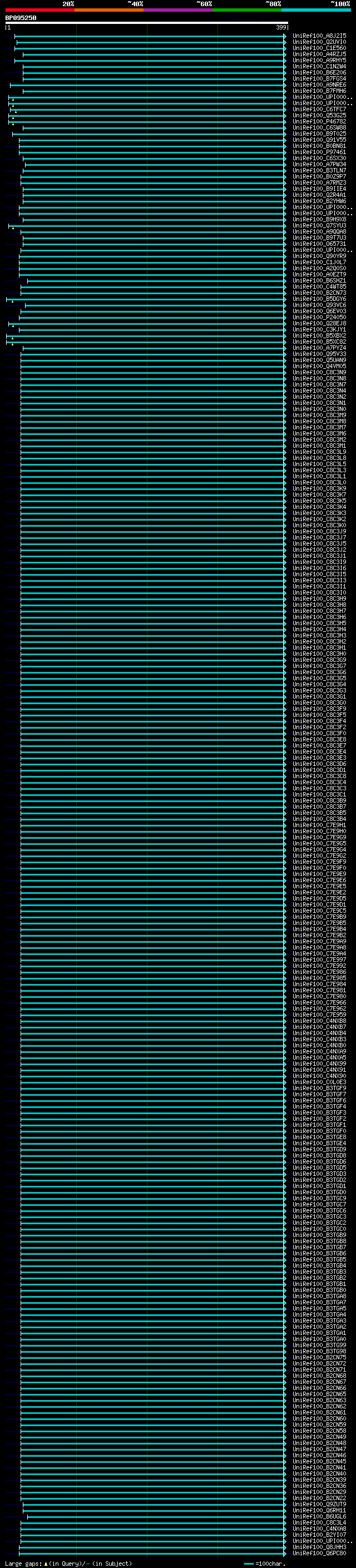This screenshot has height=1568, width=356.
Task: Click the UniRef100_B2CN22 label
Action: [319, 1498]
